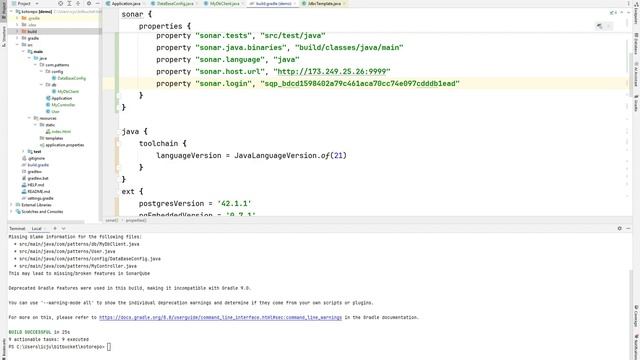
Task: Select the build.gradle (demo) tab
Action: coord(273,3)
